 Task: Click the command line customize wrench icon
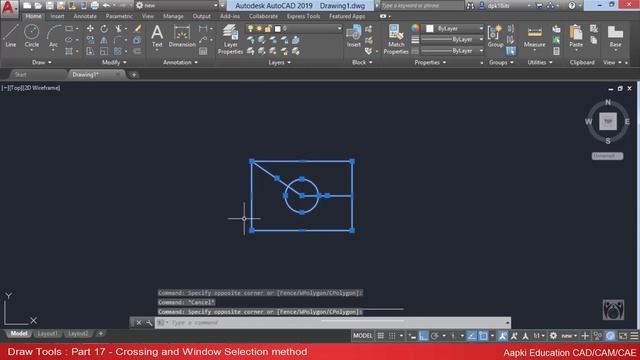149,323
